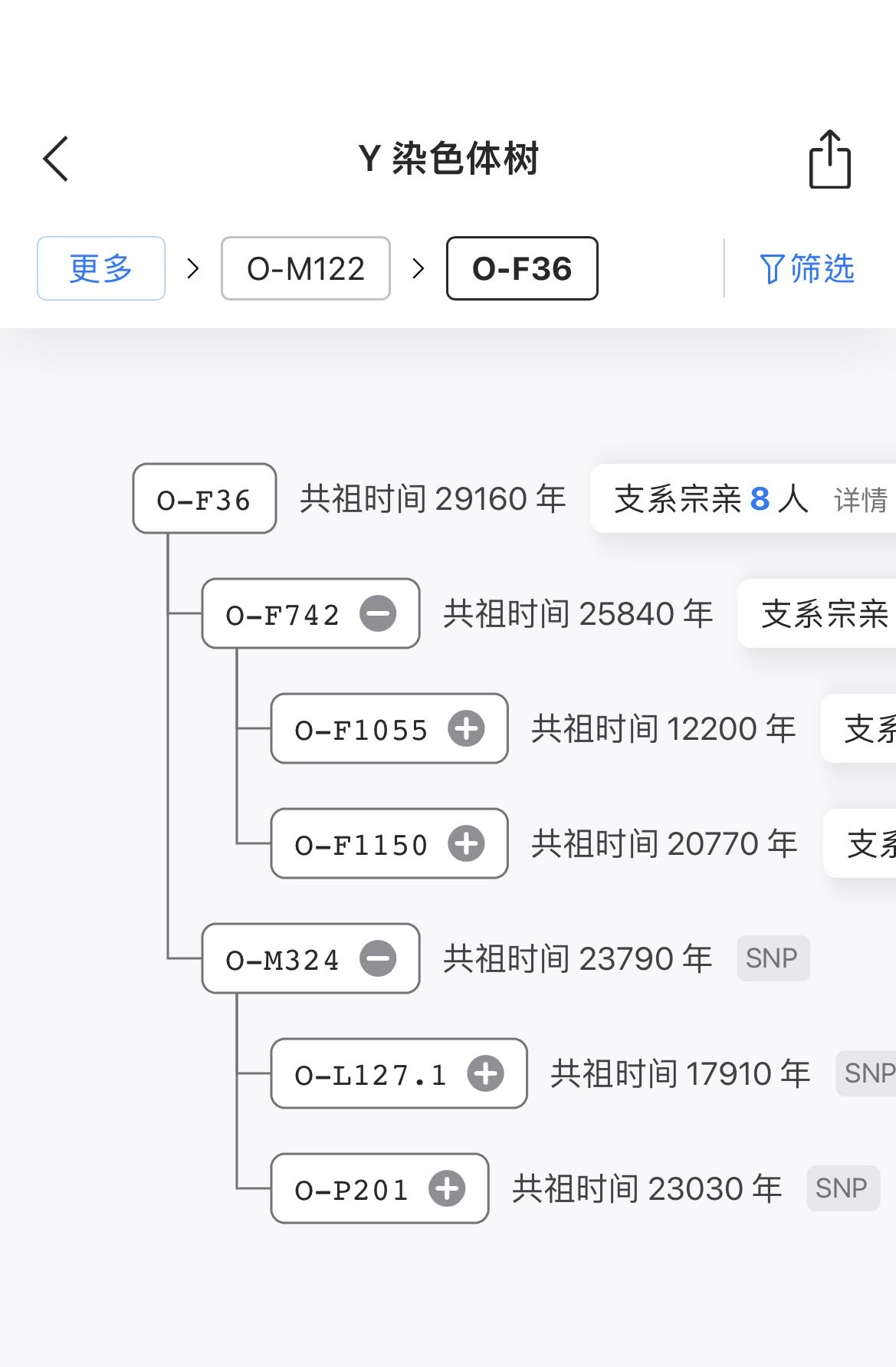This screenshot has height=1367, width=896.
Task: Collapse the O-M324 branch minus icon
Action: coord(379,959)
